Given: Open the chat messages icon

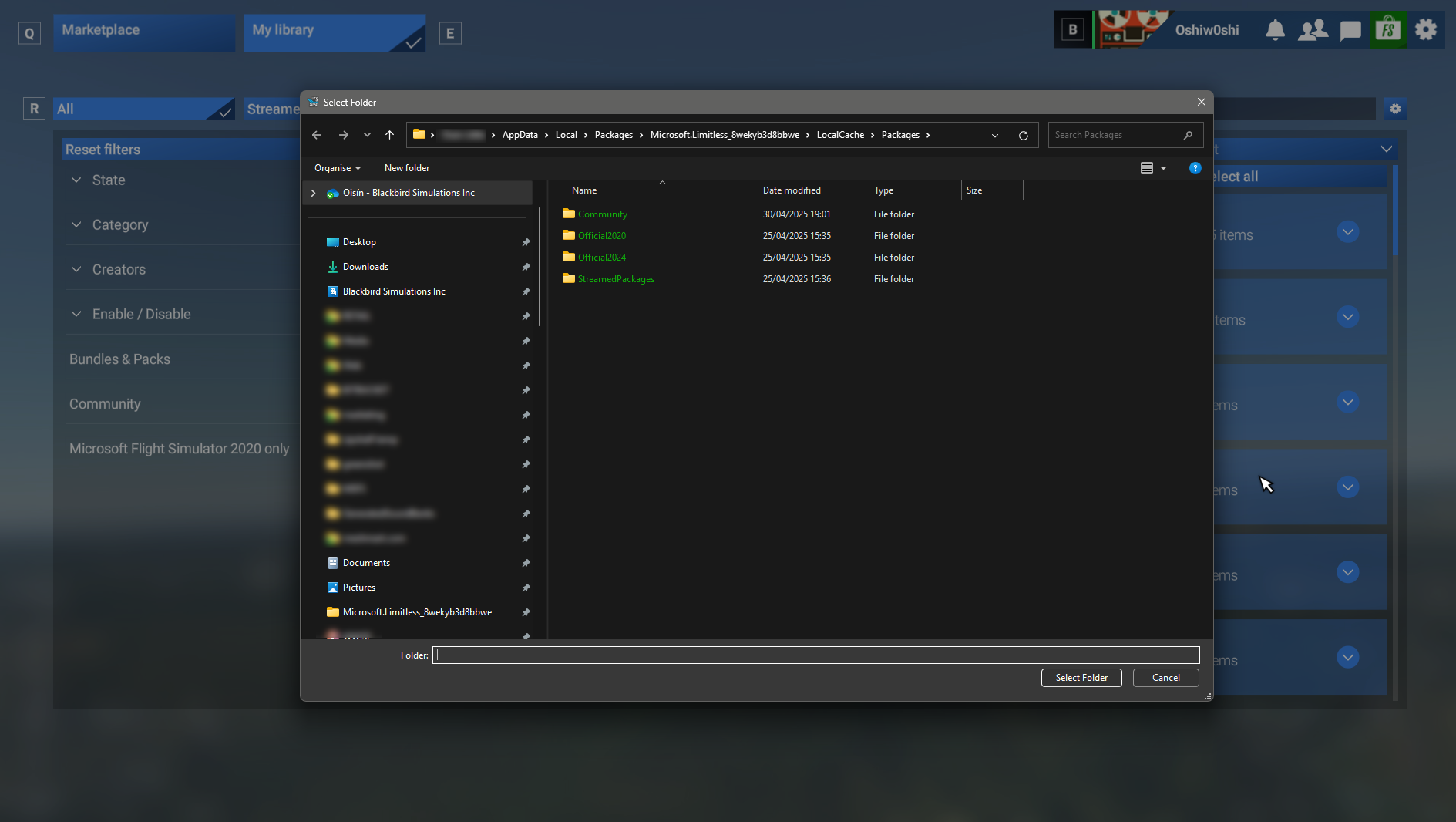Looking at the screenshot, I should pos(1350,31).
